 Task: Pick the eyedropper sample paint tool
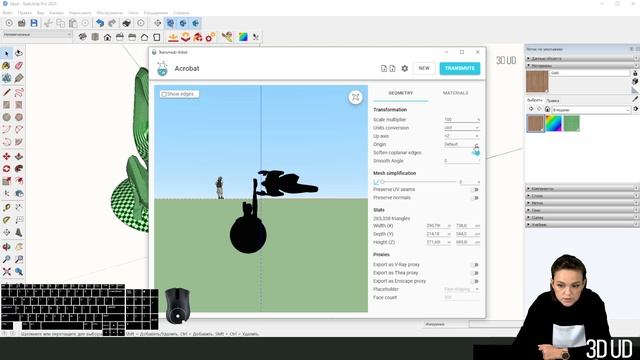click(x=635, y=99)
